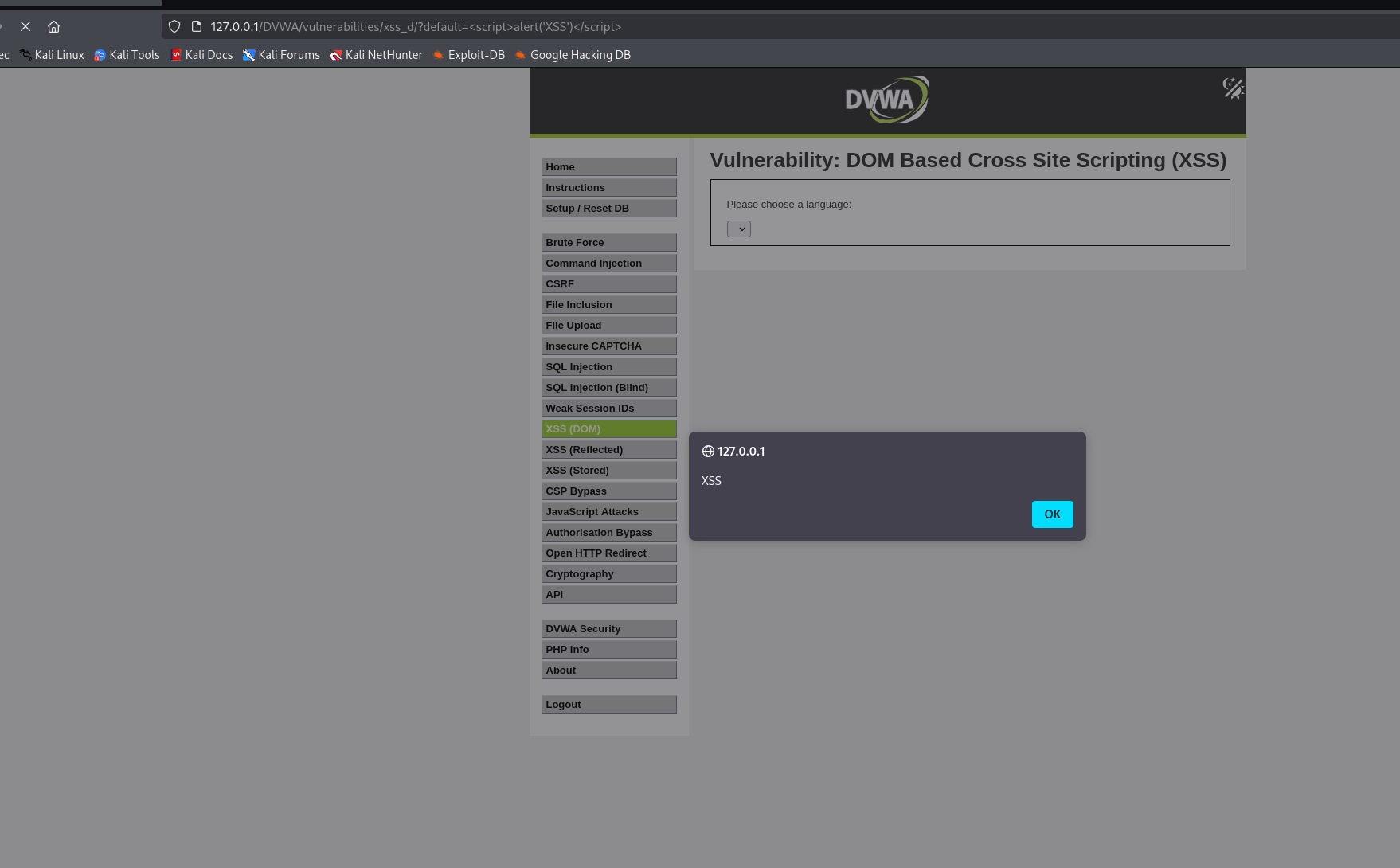Open JavaScript Attacks page
Viewport: 1400px width, 868px height.
(x=609, y=511)
